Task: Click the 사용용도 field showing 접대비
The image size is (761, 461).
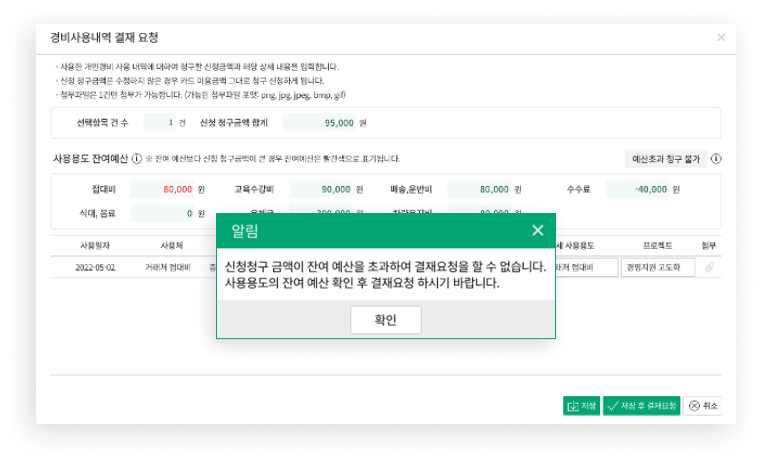Action: [x=585, y=267]
